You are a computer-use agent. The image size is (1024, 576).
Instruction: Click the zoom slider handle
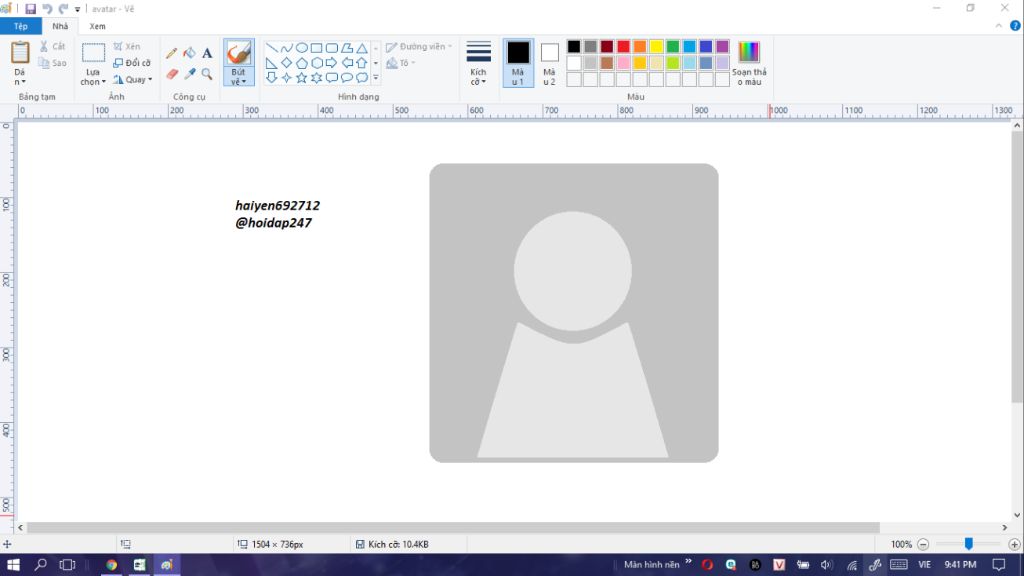[968, 544]
